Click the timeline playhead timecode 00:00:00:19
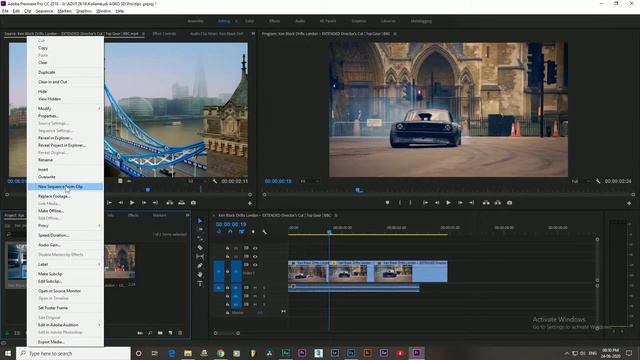 click(231, 224)
